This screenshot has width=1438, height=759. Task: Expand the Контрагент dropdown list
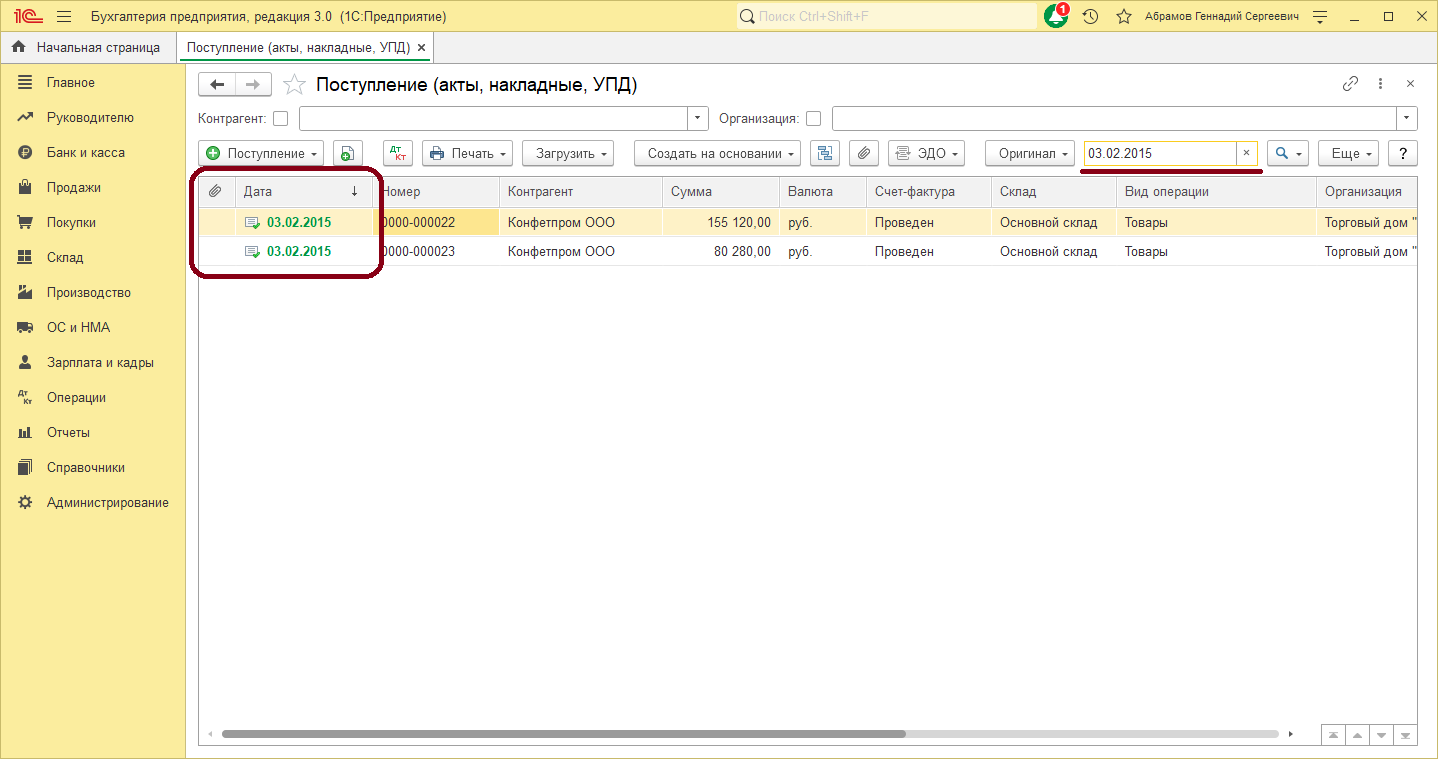point(698,118)
